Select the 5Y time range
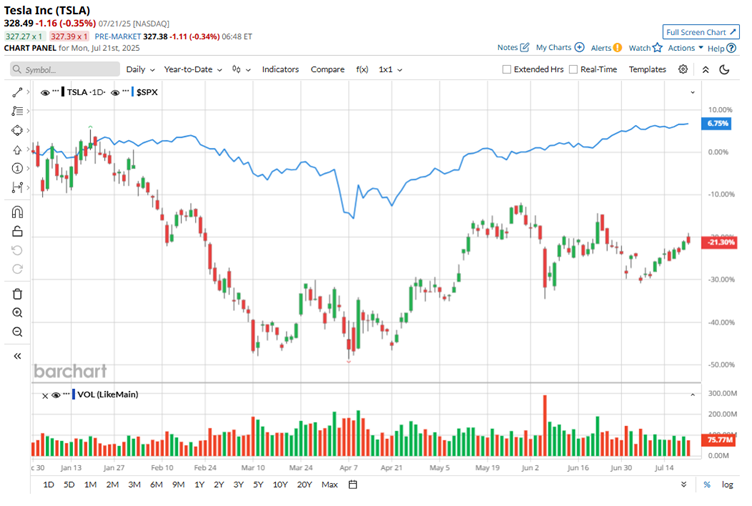 258,484
